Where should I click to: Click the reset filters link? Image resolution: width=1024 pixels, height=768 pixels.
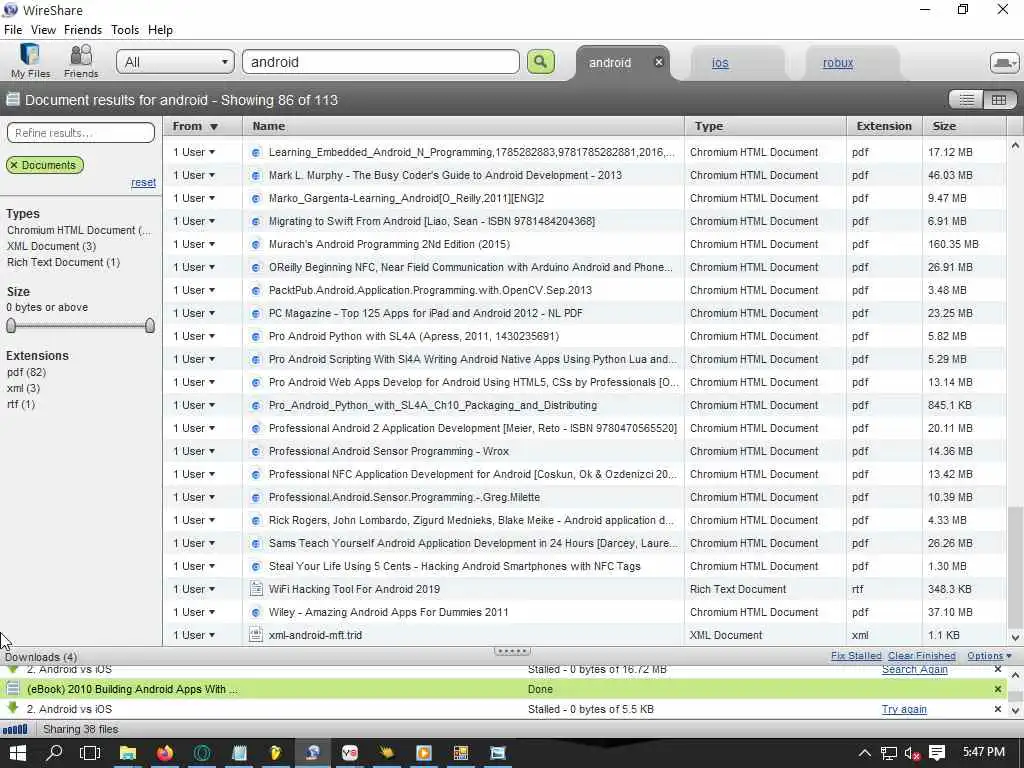click(x=143, y=182)
